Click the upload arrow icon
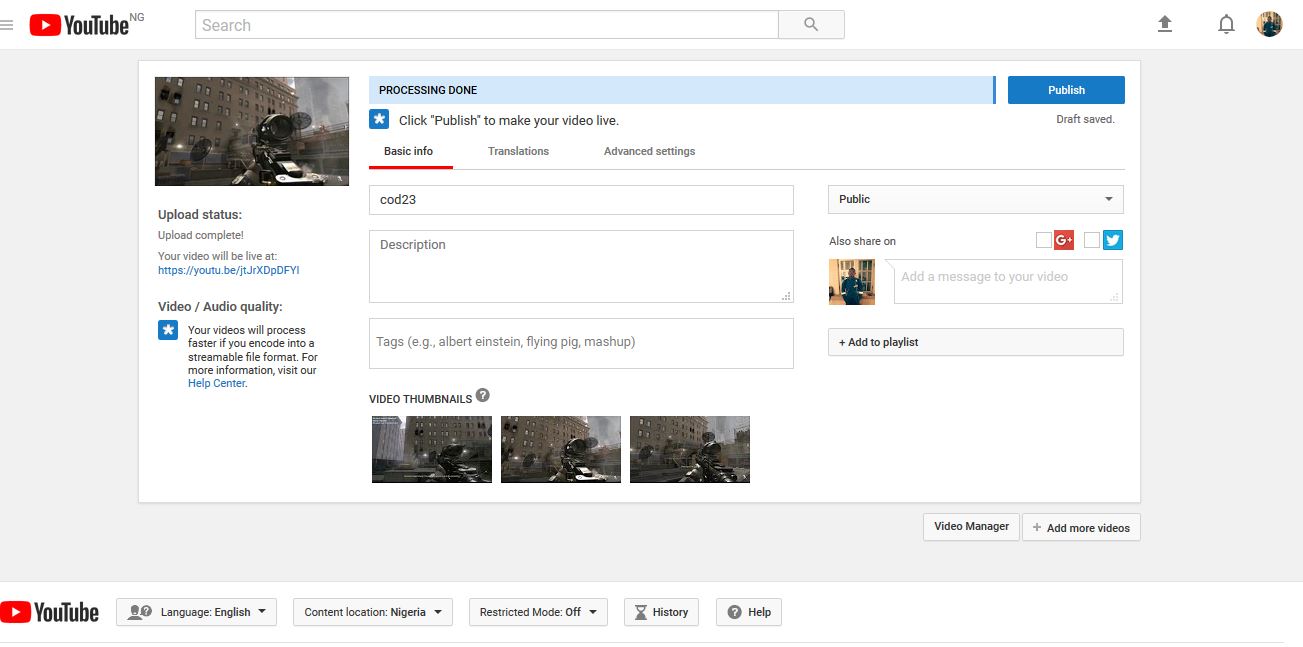This screenshot has height=647, width=1303. click(1164, 25)
